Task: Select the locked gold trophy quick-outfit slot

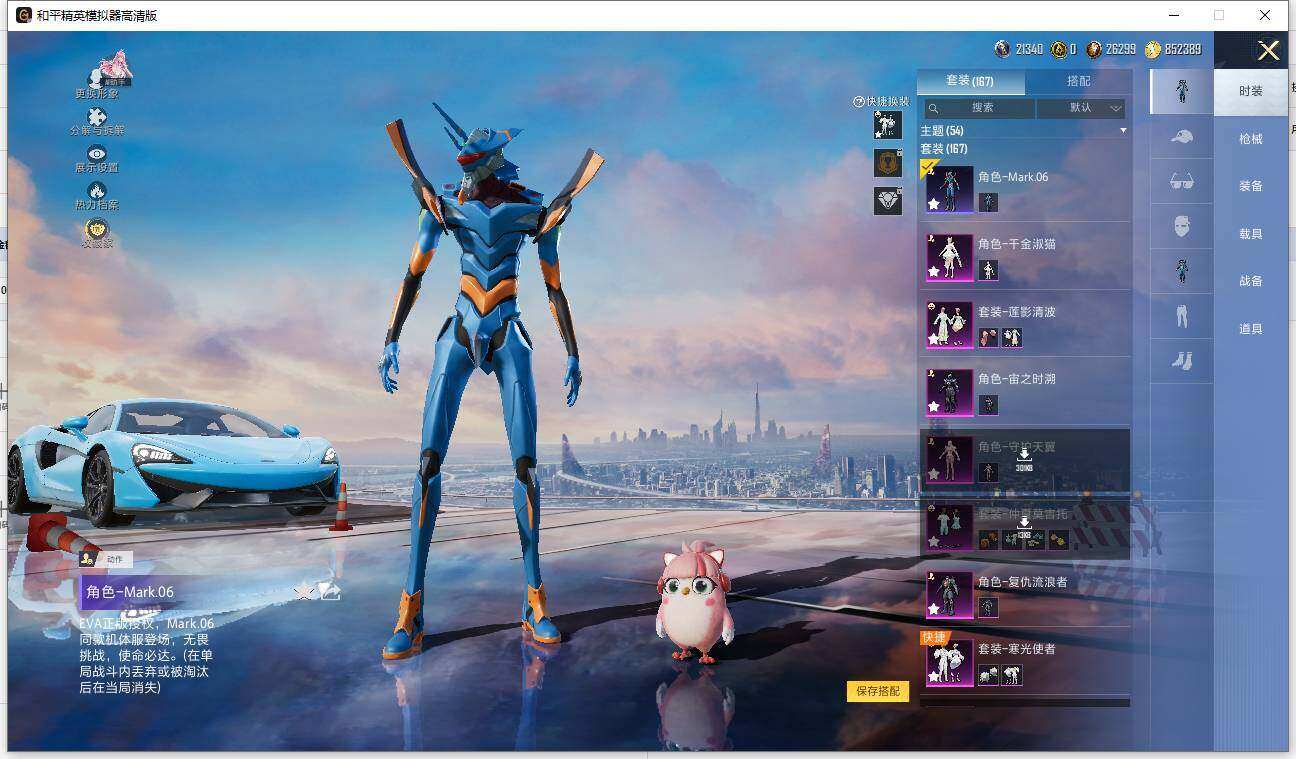Action: 888,163
